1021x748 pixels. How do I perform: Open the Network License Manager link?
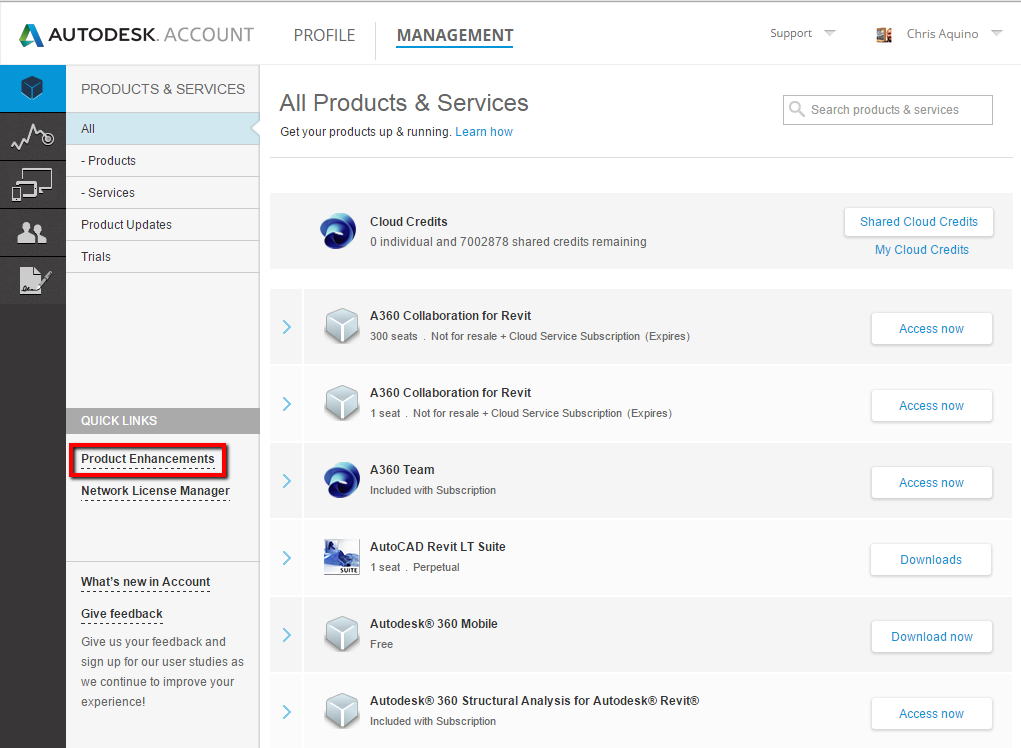coord(155,492)
